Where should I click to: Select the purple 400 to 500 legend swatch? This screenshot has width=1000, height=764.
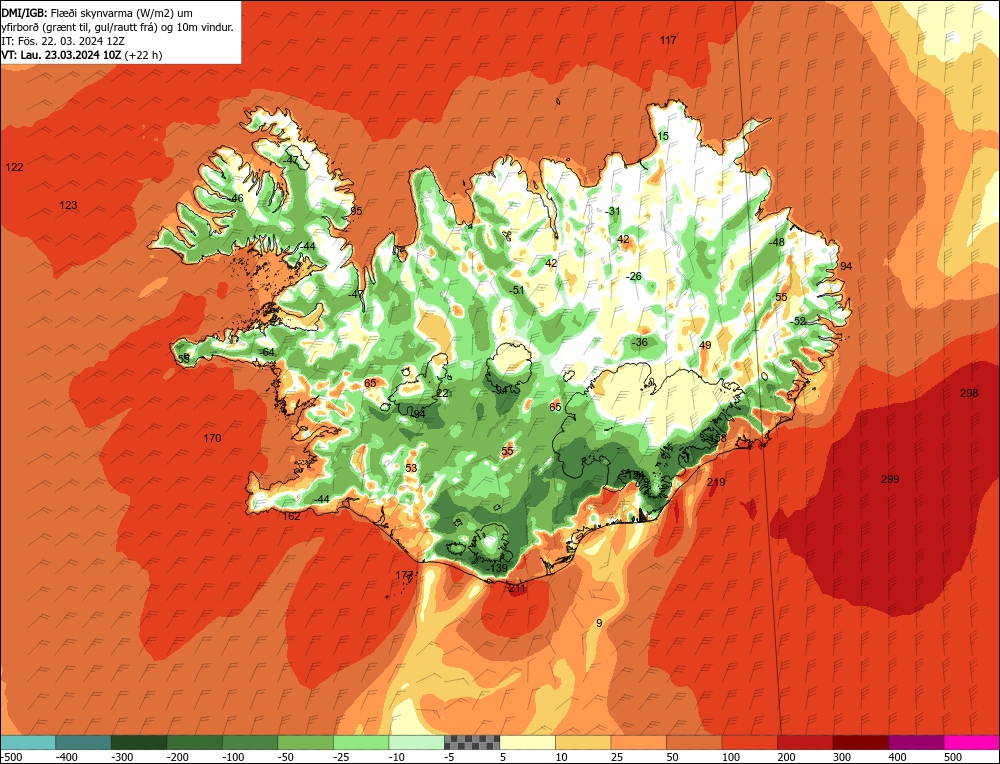916,742
